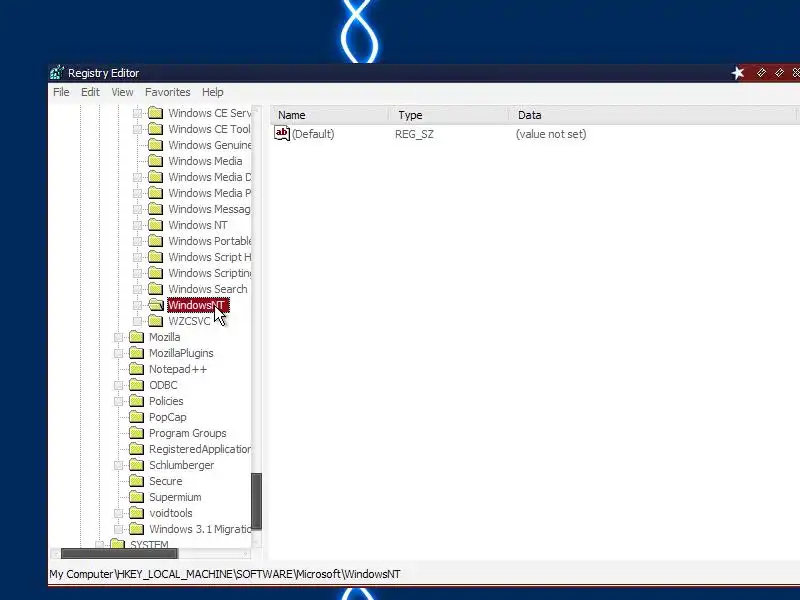This screenshot has height=600, width=800.
Task: Click the open WindowsNT folder icon
Action: pos(156,305)
